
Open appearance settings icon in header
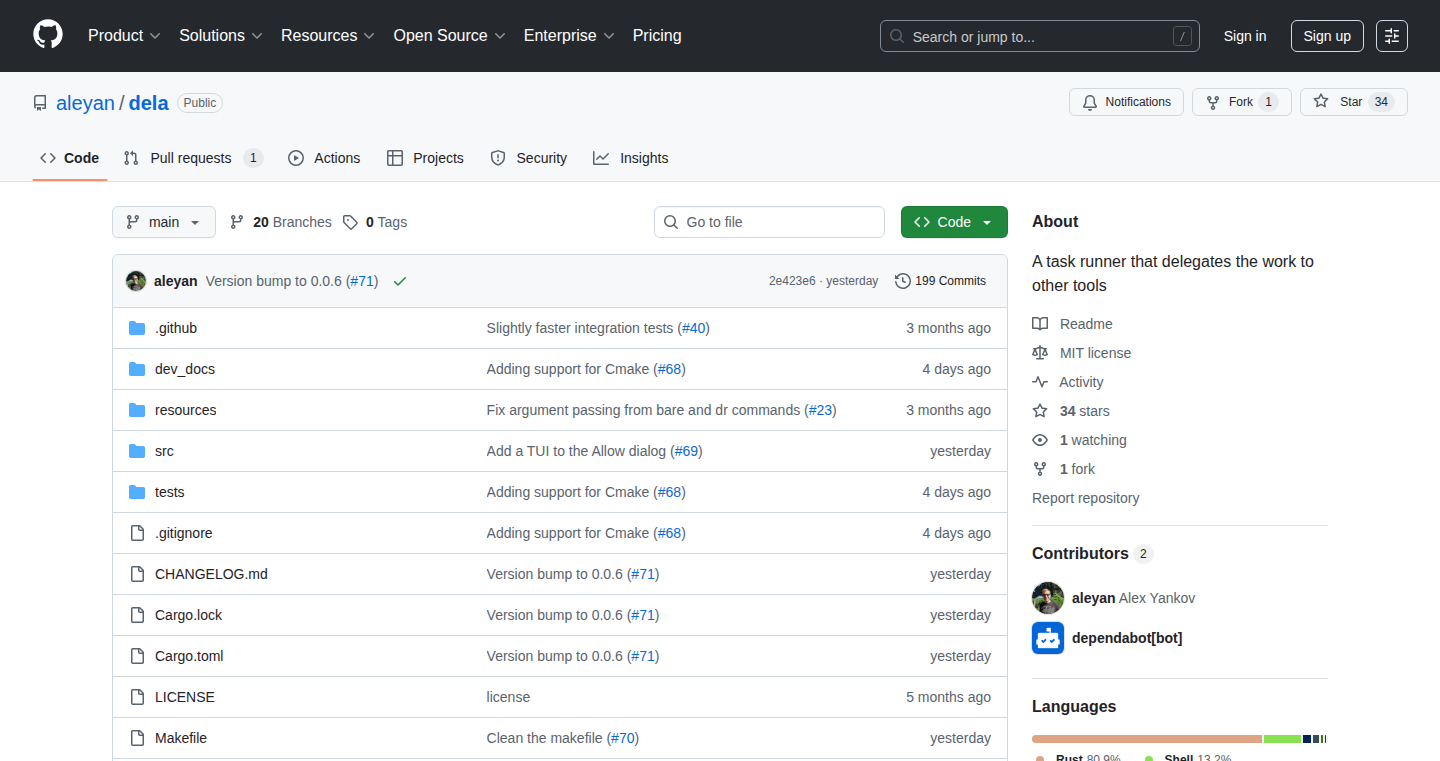(x=1392, y=36)
